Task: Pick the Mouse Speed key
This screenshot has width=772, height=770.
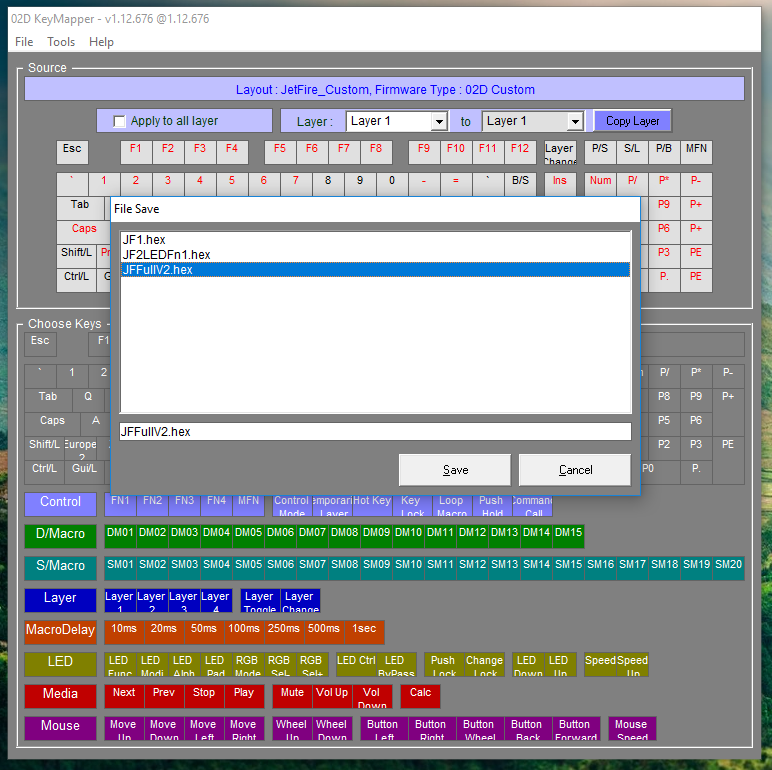Action: 631,729
